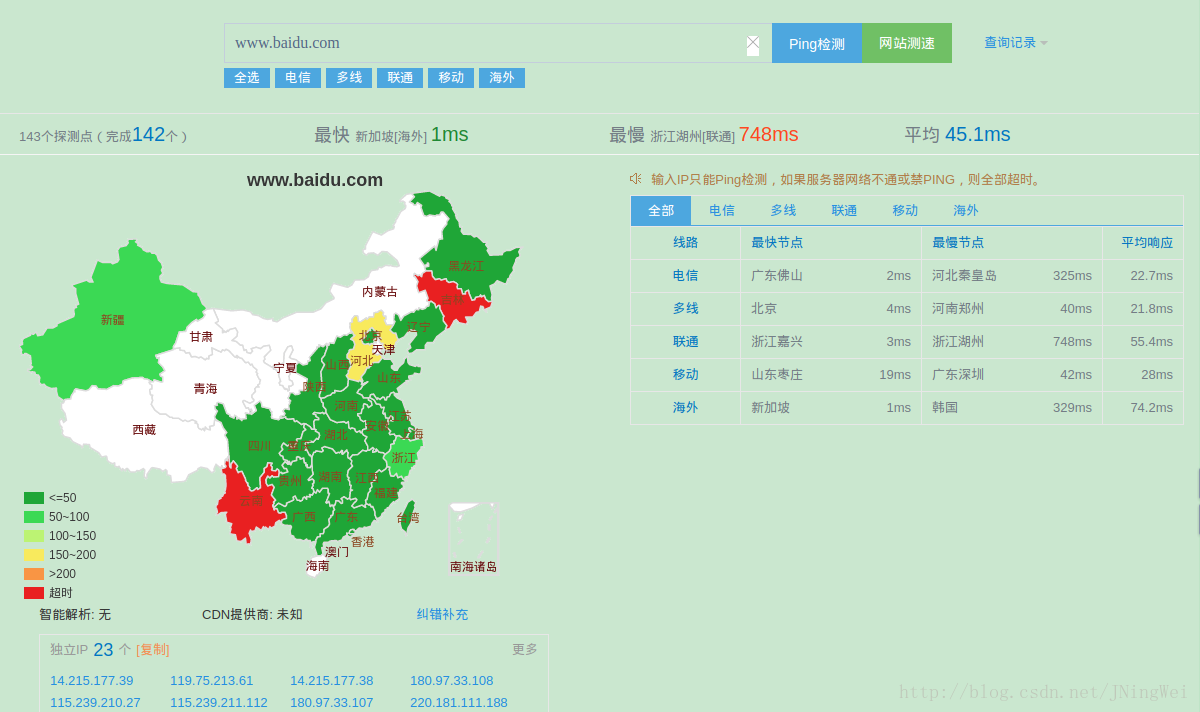Show more IPs with the 更多 link
The image size is (1200, 712).
point(525,650)
